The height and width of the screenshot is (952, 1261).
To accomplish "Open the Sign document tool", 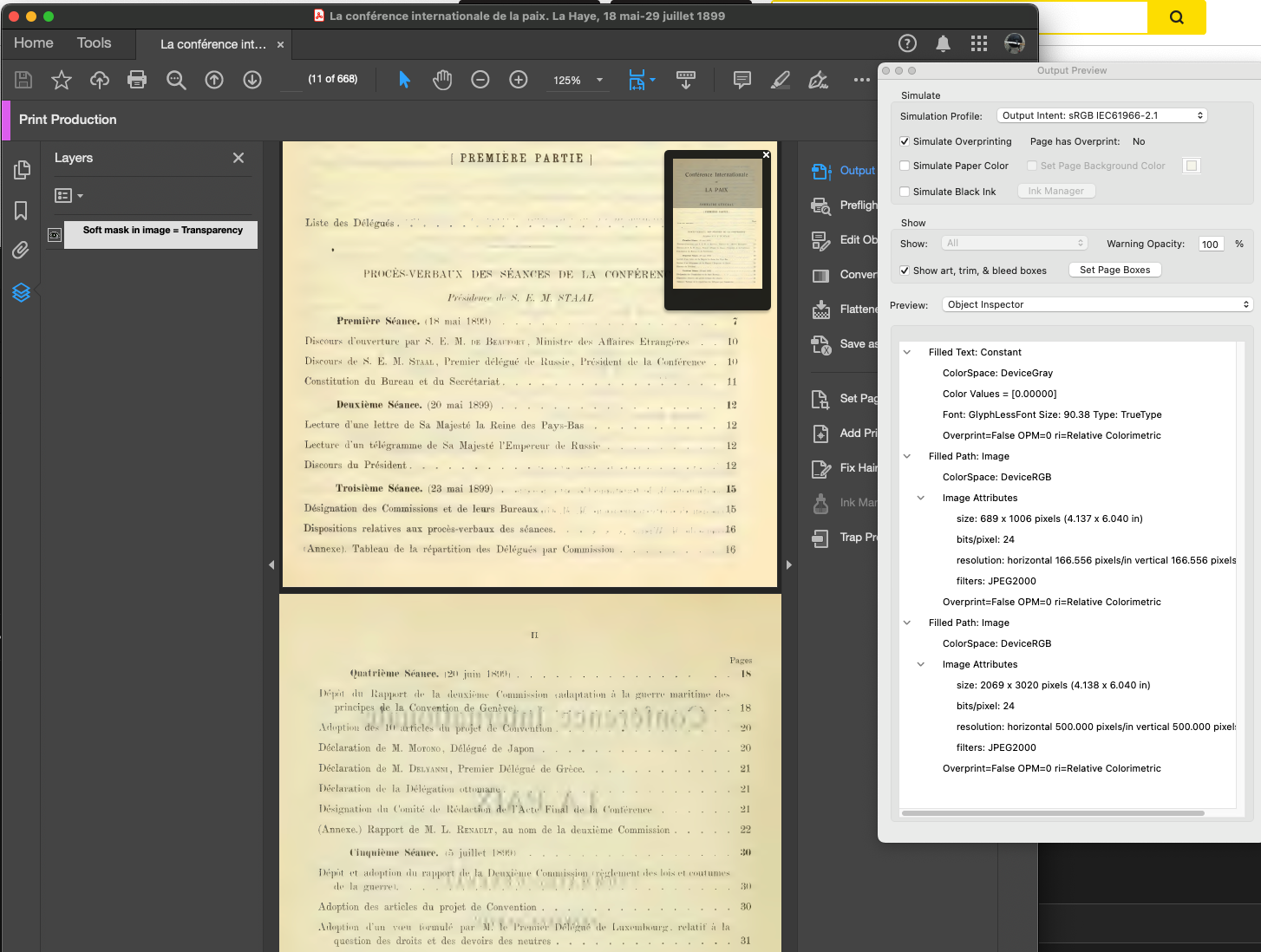I will (x=818, y=80).
